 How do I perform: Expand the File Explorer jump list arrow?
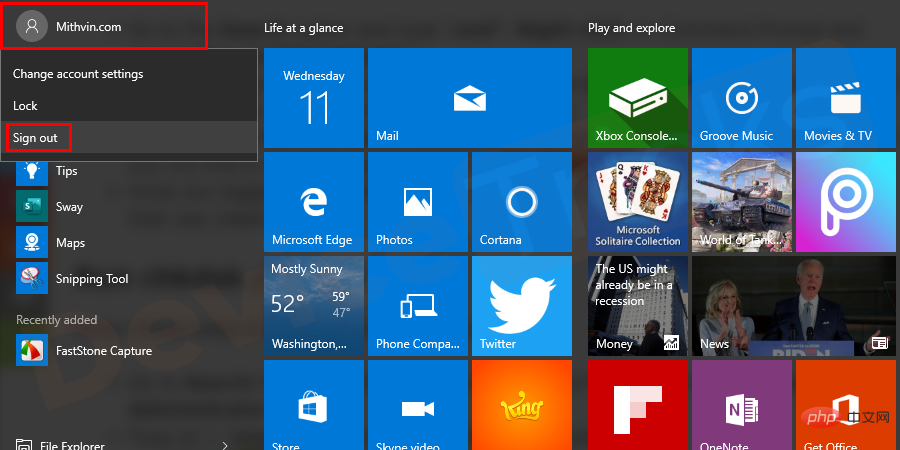[224, 445]
